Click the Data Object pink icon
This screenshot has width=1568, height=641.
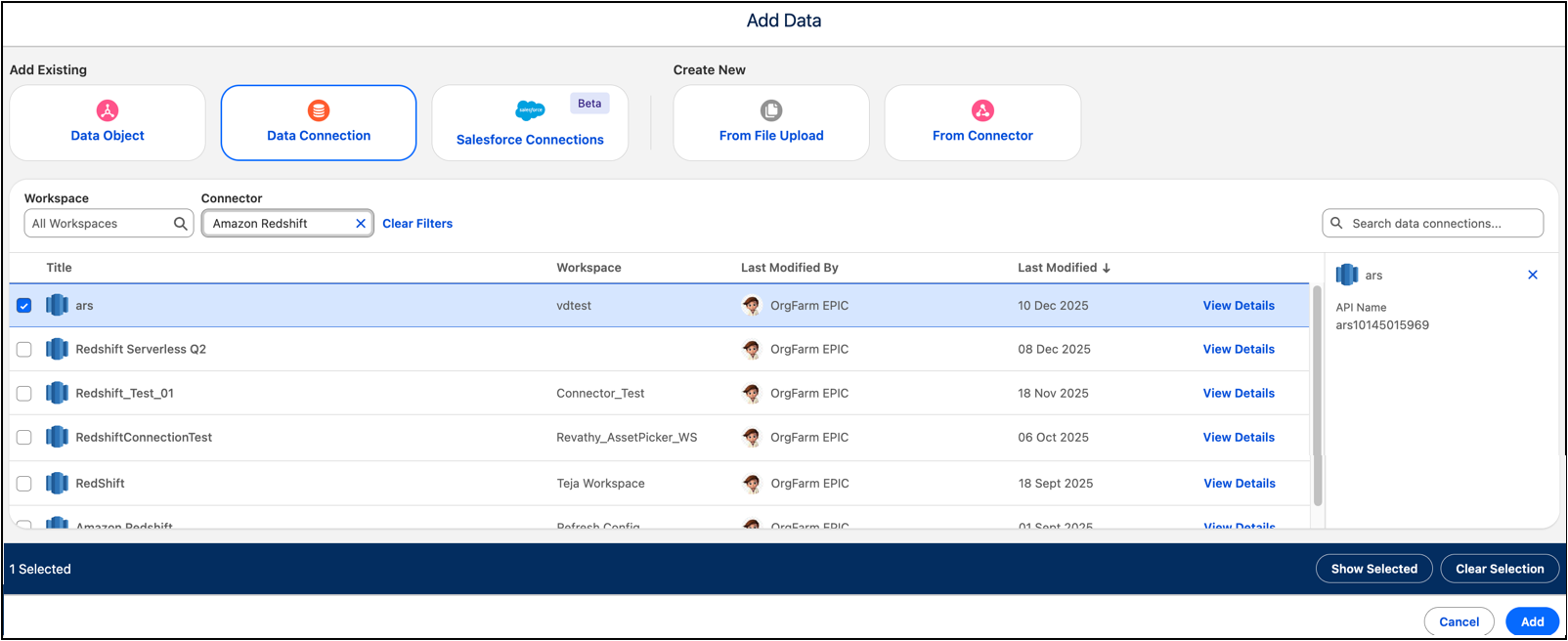pyautogui.click(x=108, y=110)
